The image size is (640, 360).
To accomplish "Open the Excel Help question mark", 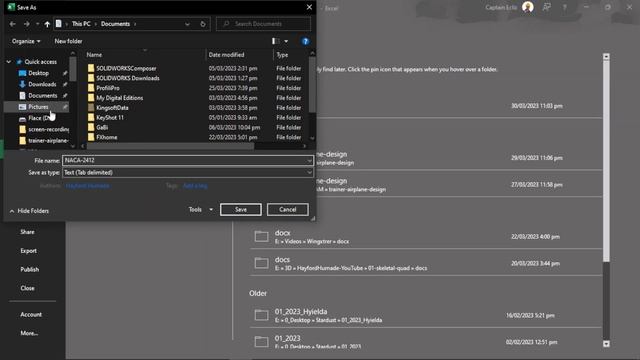I will [x=564, y=7].
